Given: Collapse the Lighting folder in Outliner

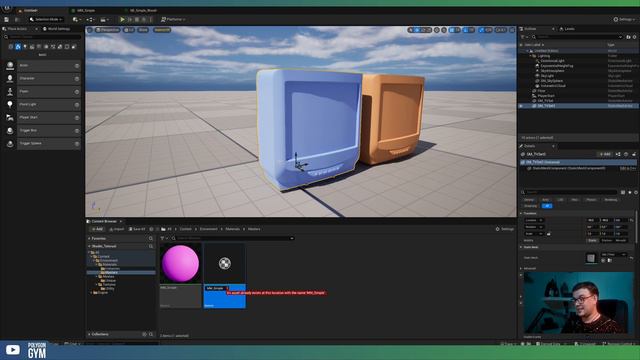Looking at the screenshot, I should (531, 56).
